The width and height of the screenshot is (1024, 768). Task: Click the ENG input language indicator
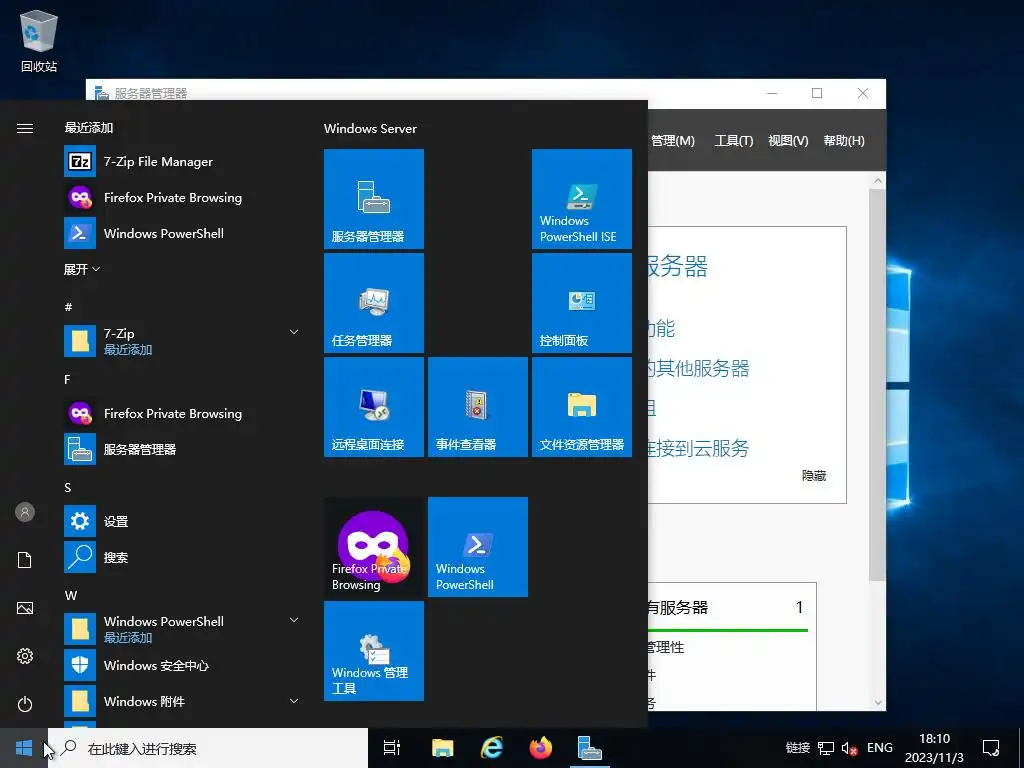pyautogui.click(x=880, y=748)
